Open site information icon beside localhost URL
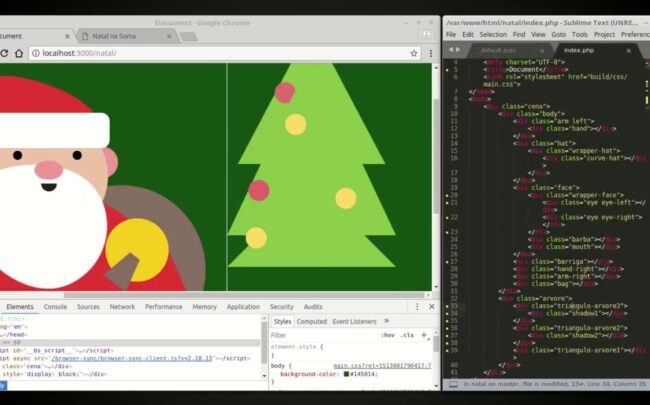Image resolution: width=650 pixels, height=405 pixels. click(36, 53)
